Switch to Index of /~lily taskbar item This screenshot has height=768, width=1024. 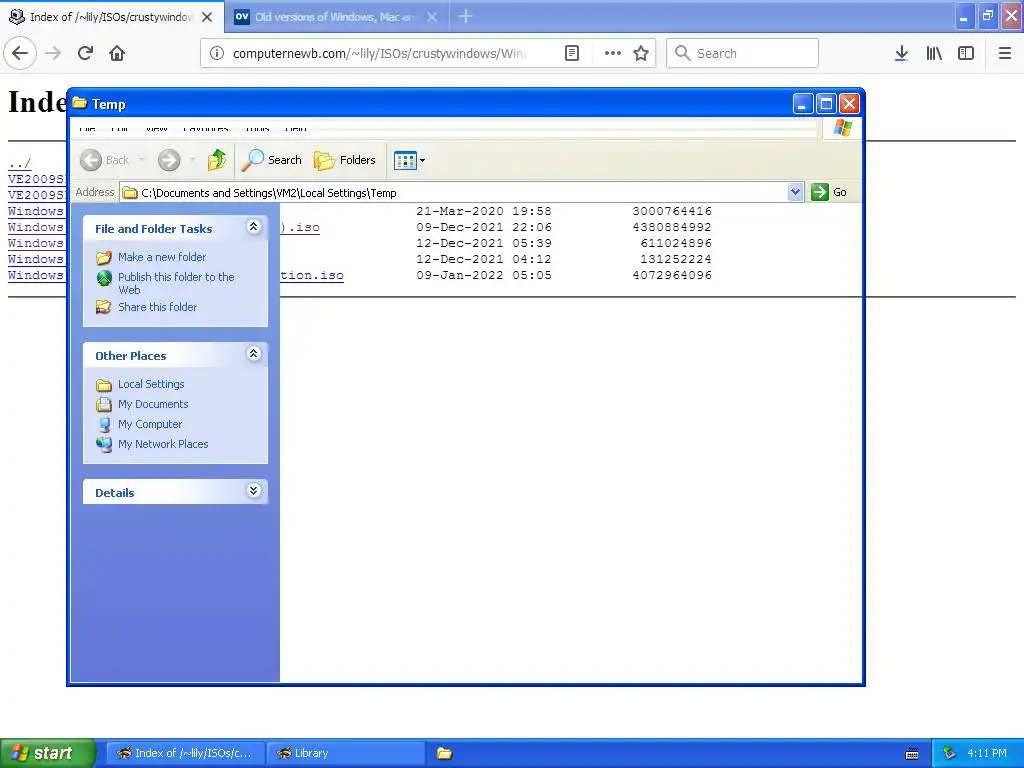(185, 753)
